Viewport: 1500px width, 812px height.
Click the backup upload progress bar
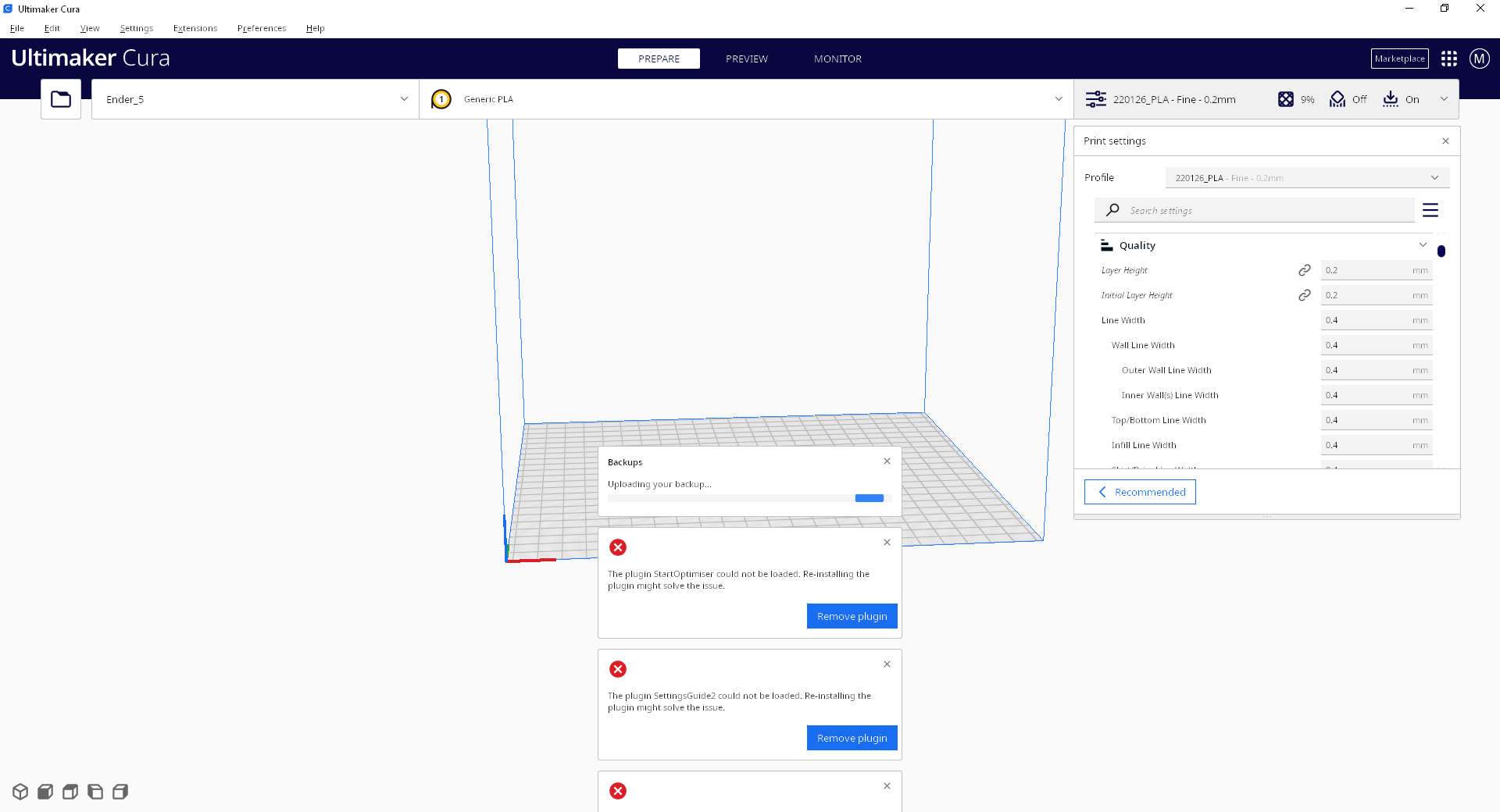750,498
